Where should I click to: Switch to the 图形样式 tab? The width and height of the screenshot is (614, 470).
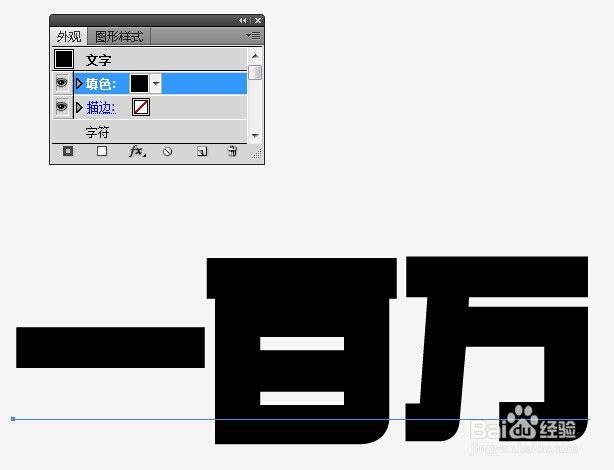tap(119, 37)
